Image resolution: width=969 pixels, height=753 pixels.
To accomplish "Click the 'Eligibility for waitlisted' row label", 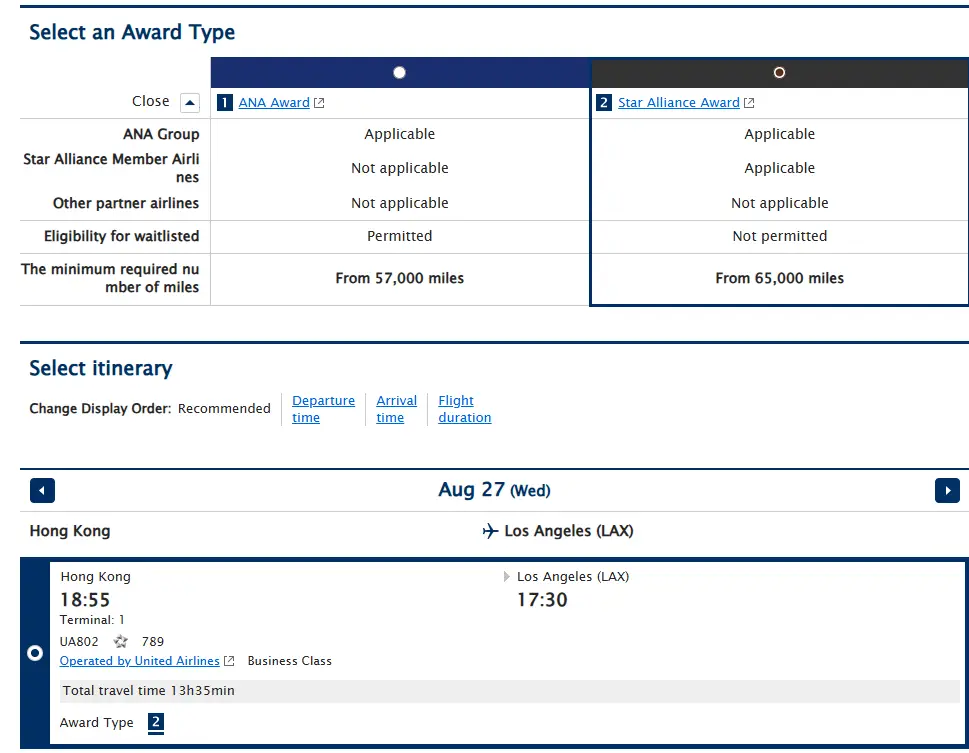I will click(x=122, y=236).
